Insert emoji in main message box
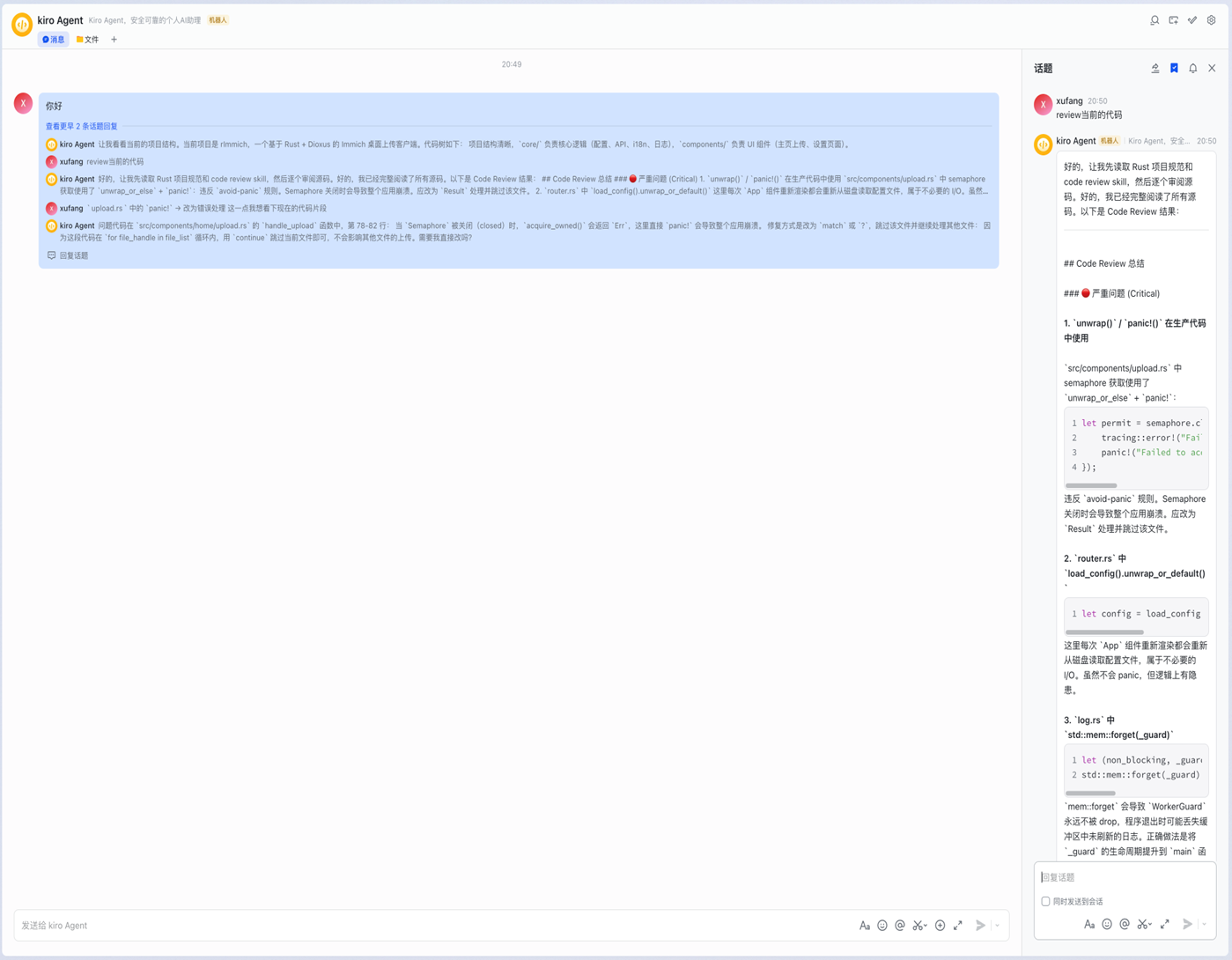 point(882,926)
